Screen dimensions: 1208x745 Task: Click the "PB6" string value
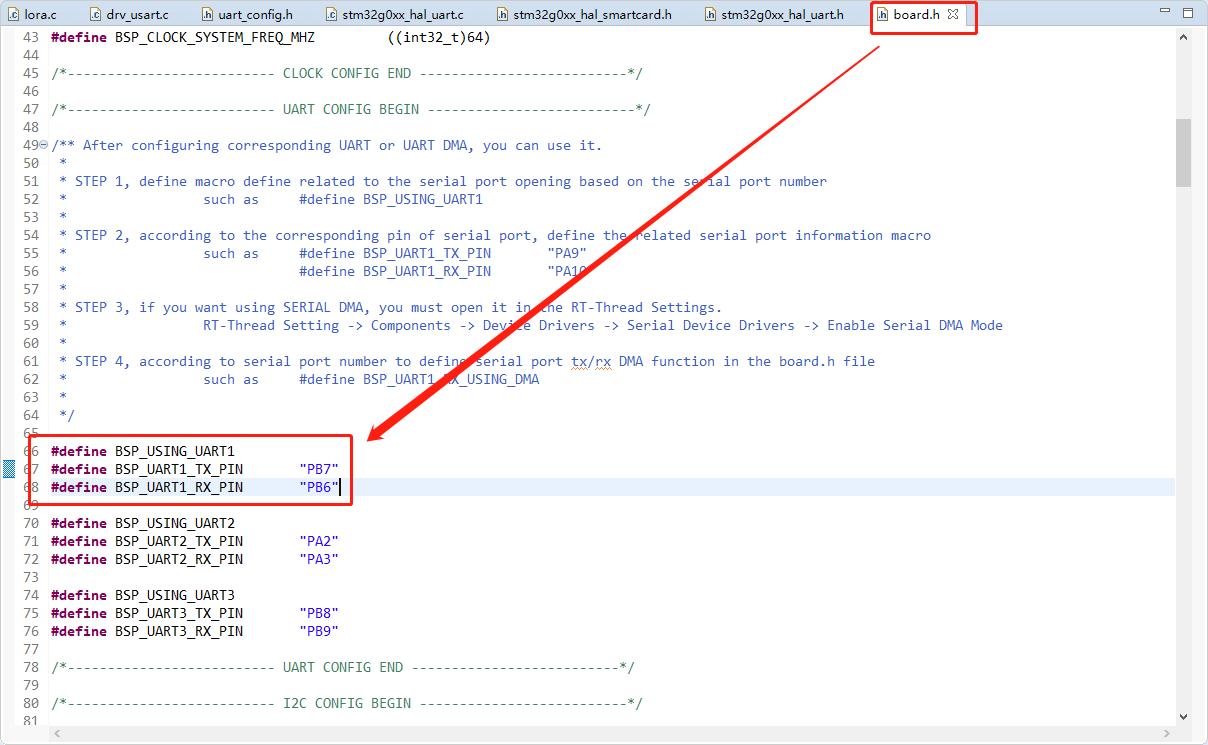click(x=319, y=487)
